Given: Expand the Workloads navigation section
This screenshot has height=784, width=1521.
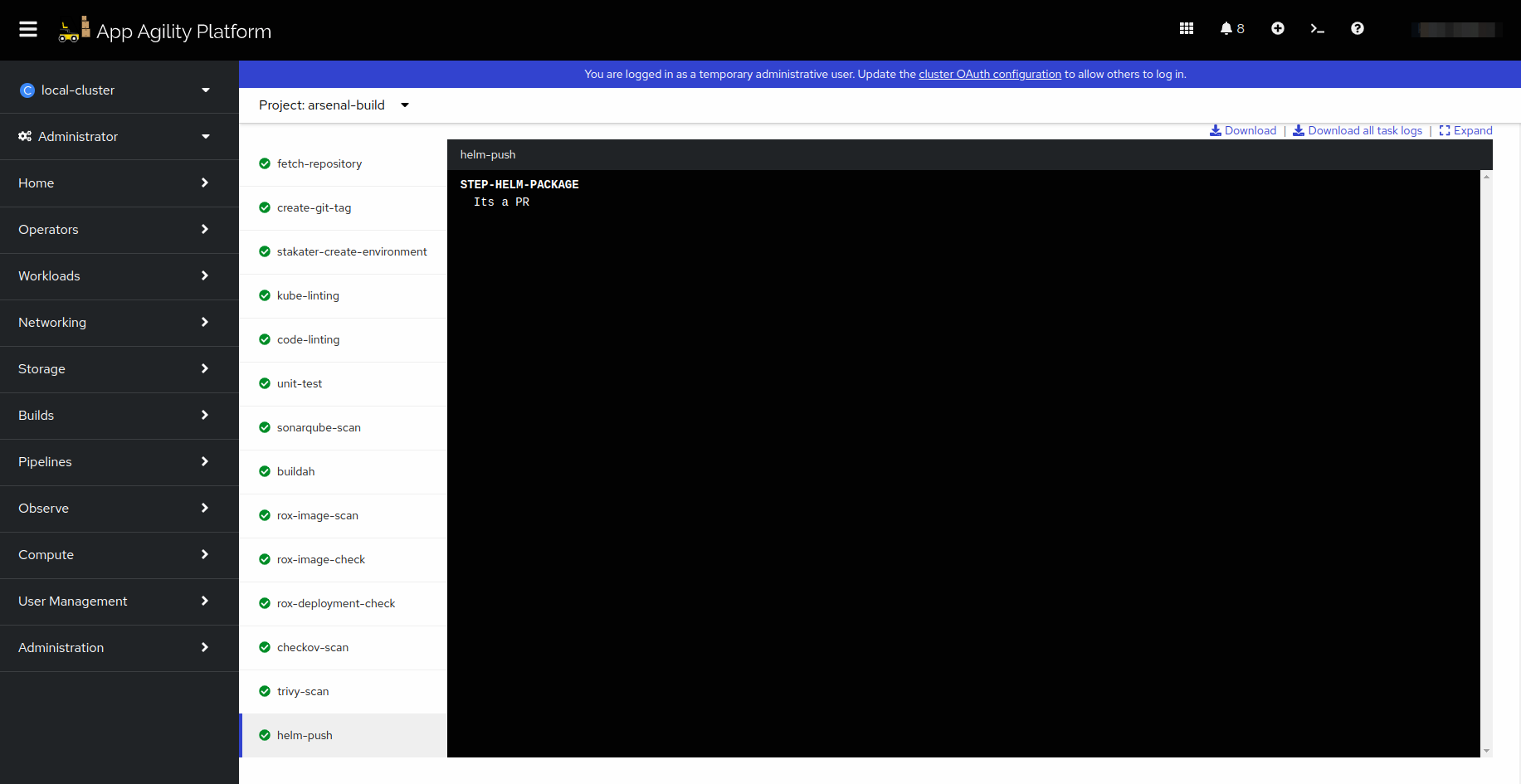Looking at the screenshot, I should [116, 276].
